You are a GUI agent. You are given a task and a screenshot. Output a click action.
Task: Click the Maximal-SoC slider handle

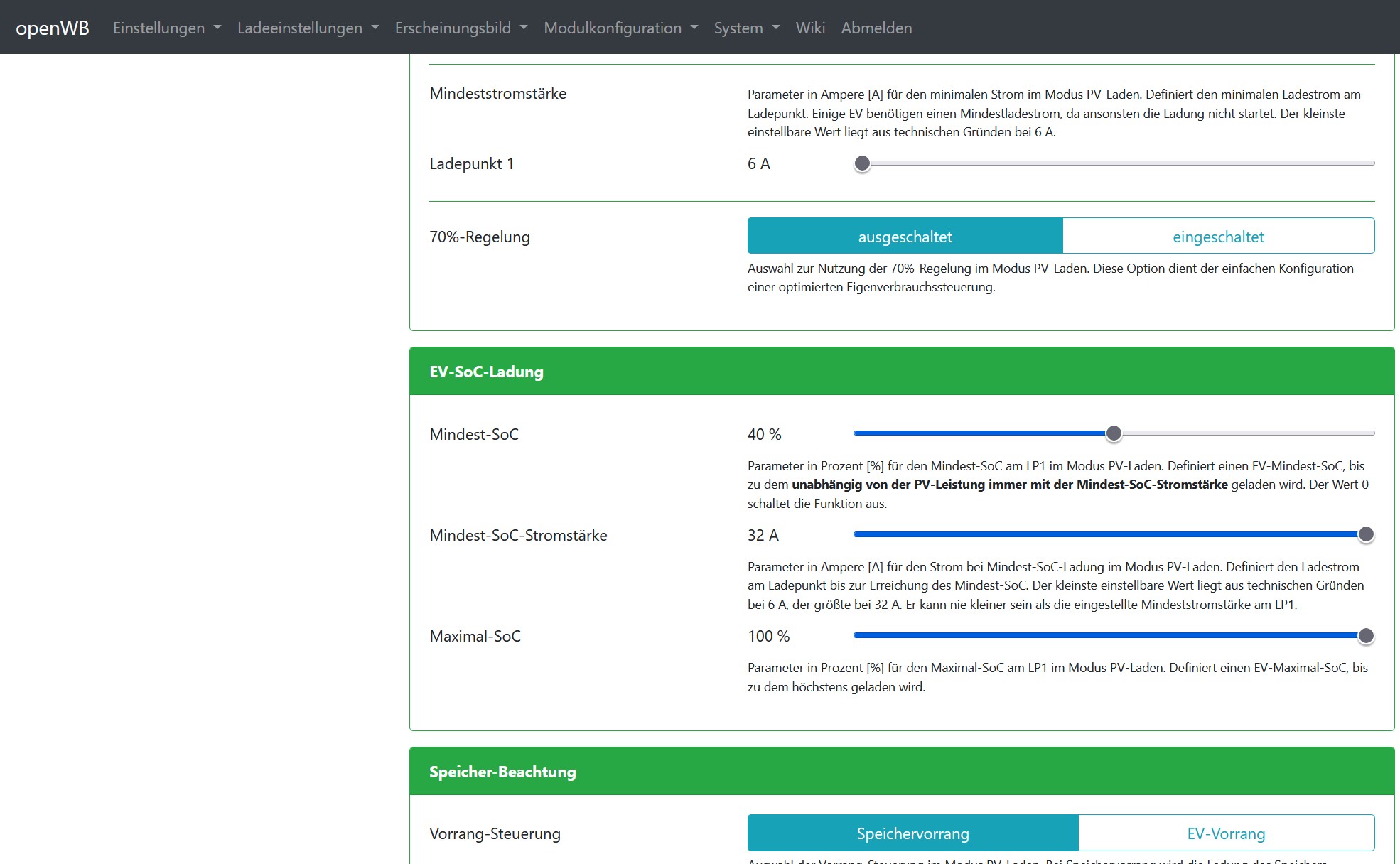(x=1365, y=636)
